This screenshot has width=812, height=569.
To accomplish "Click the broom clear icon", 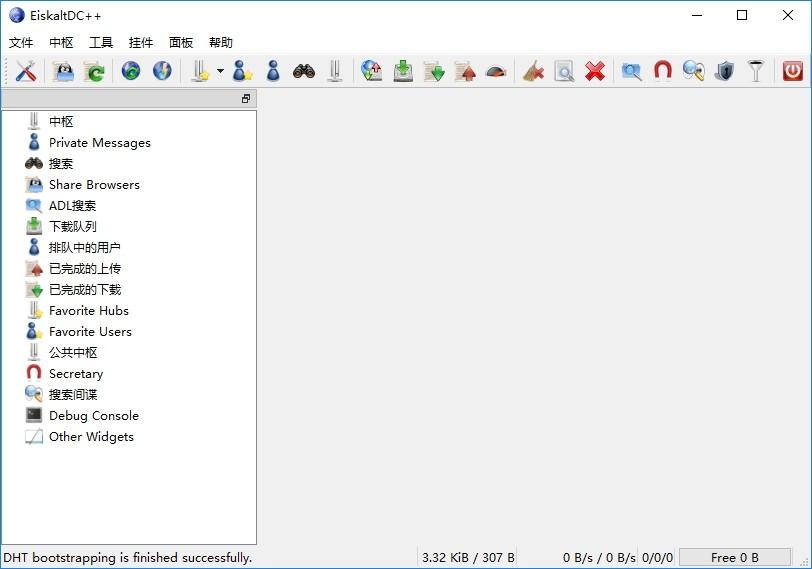I will click(x=533, y=71).
